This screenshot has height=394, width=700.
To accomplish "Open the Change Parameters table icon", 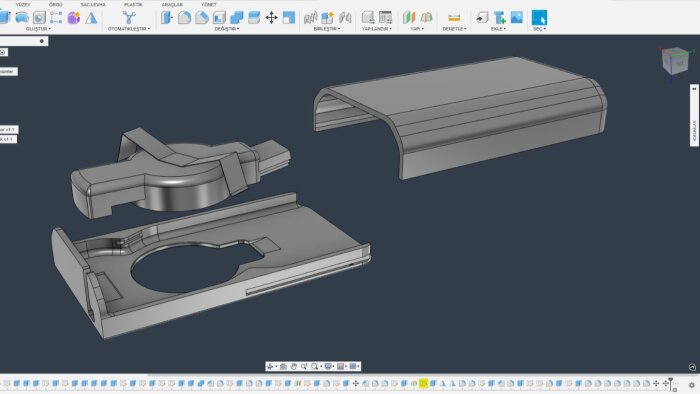I will pyautogui.click(x=385, y=17).
